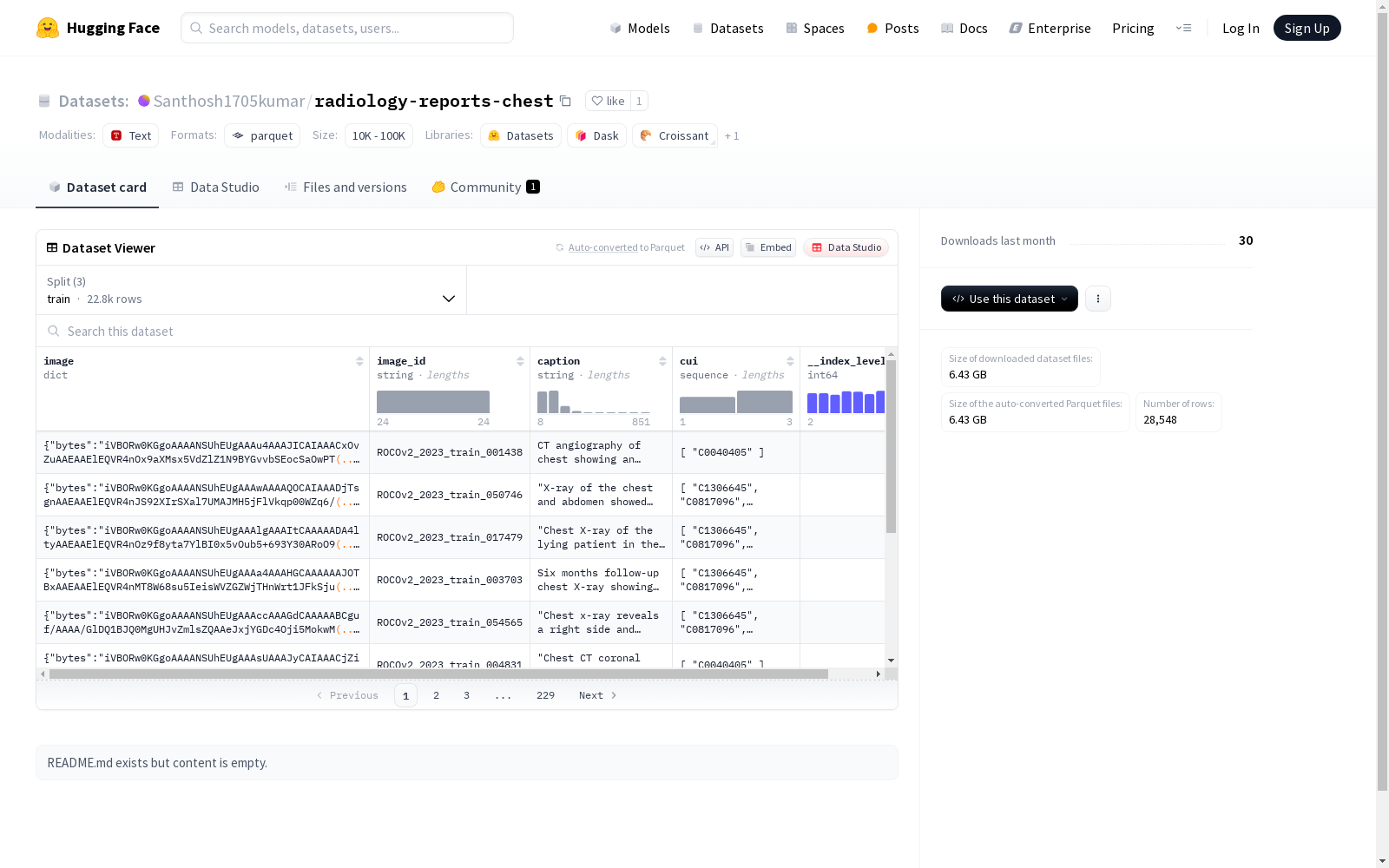Open Data Studio from the viewer header
The image size is (1389, 868).
point(846,247)
